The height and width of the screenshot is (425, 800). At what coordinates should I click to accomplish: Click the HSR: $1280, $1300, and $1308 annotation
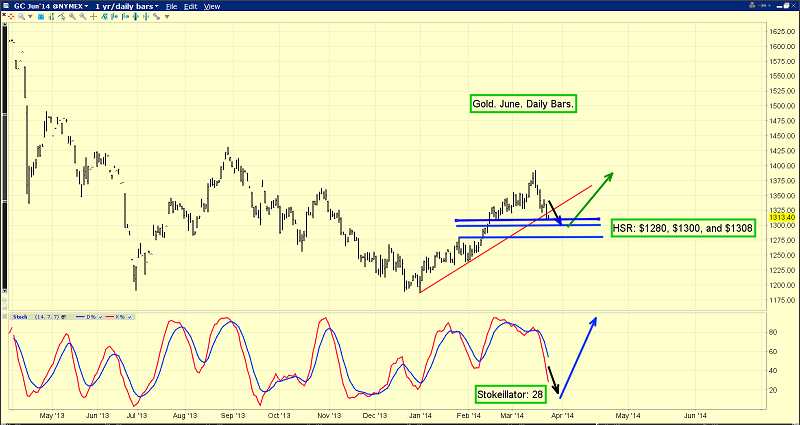tap(684, 228)
